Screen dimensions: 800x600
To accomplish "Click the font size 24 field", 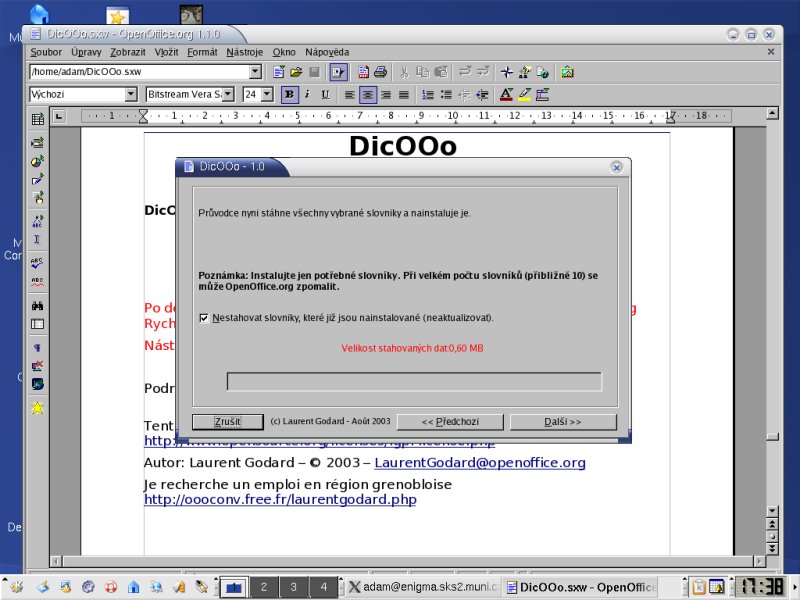I will point(252,94).
